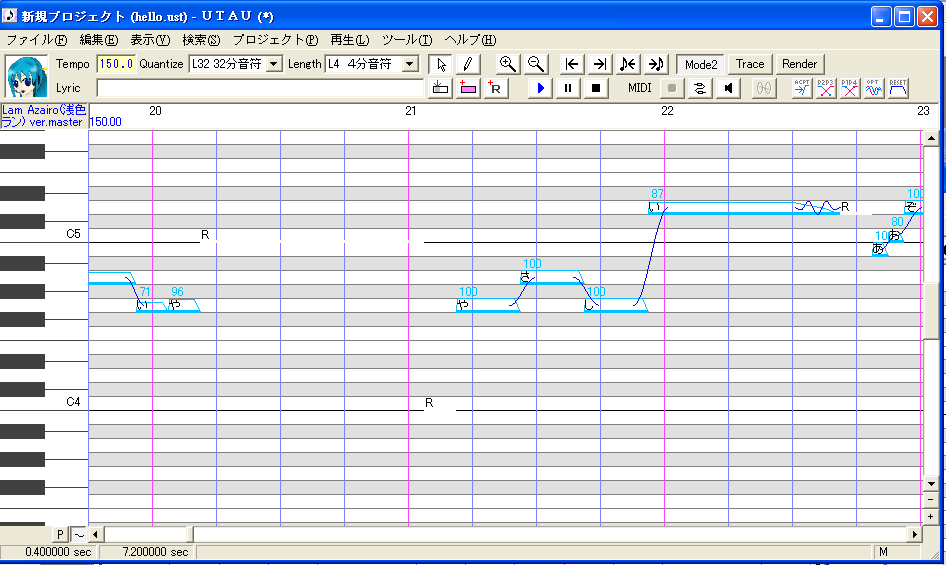Open the プロジェクト(P) menu

pyautogui.click(x=275, y=40)
